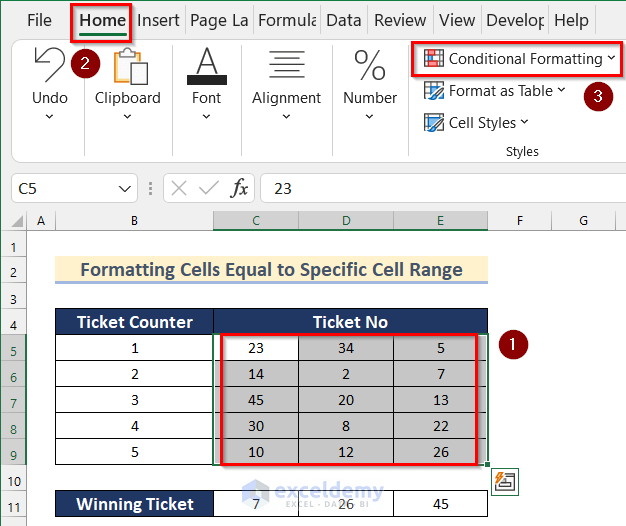Open the Conditional Formatting dropdown
The image size is (626, 526).
[x=517, y=59]
